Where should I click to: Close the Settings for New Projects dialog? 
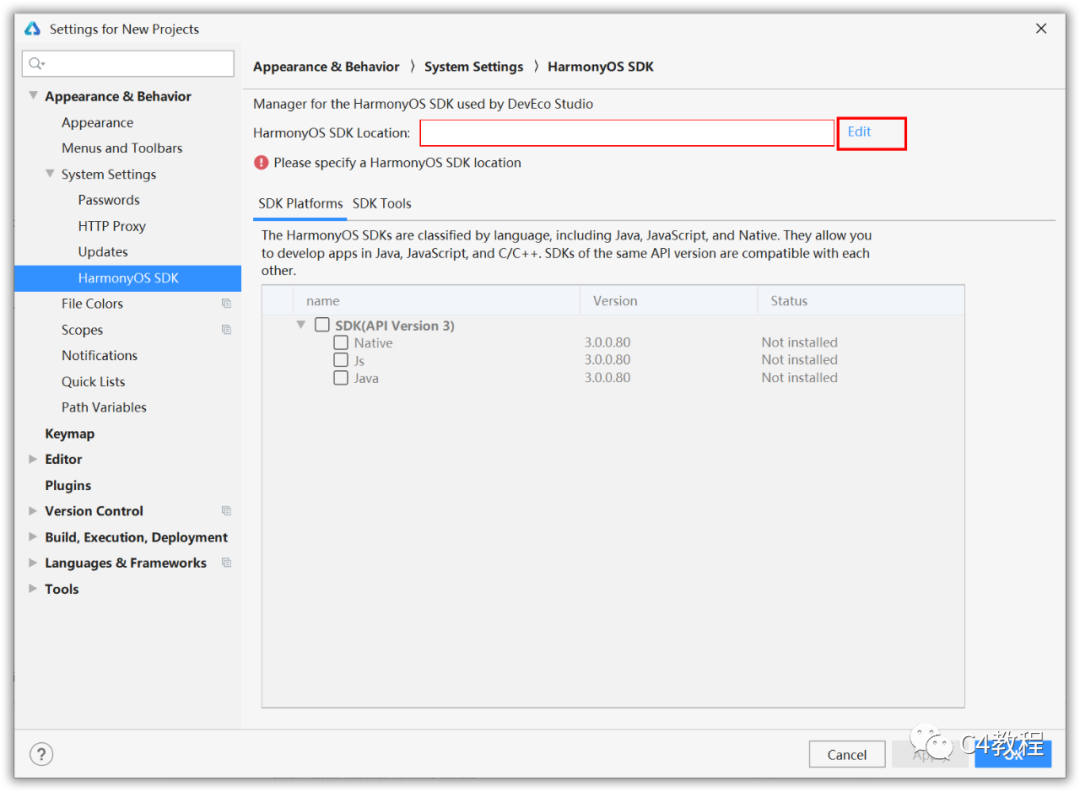coord(1041,28)
